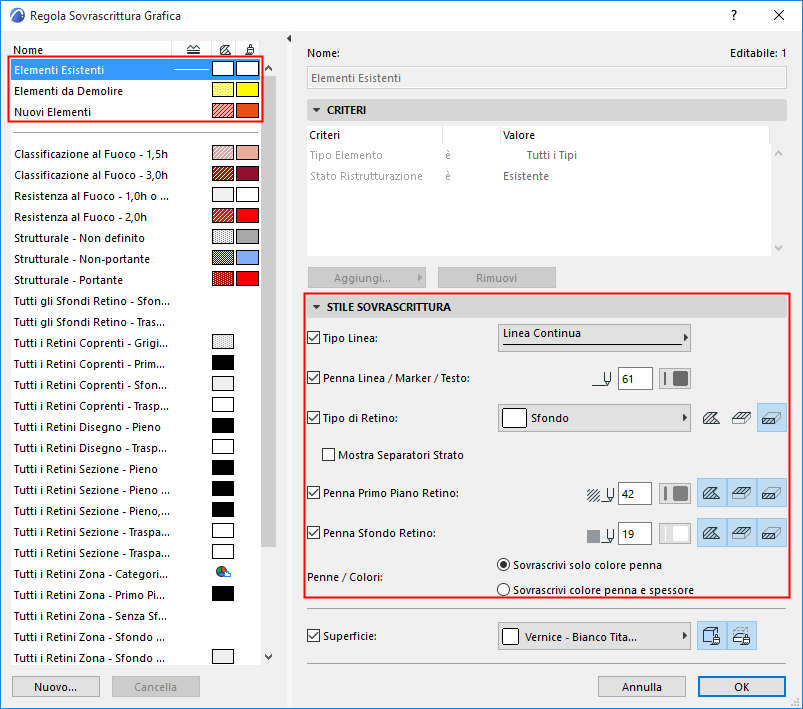
Task: Click criteria table scroll-up chevron
Action: [x=778, y=153]
